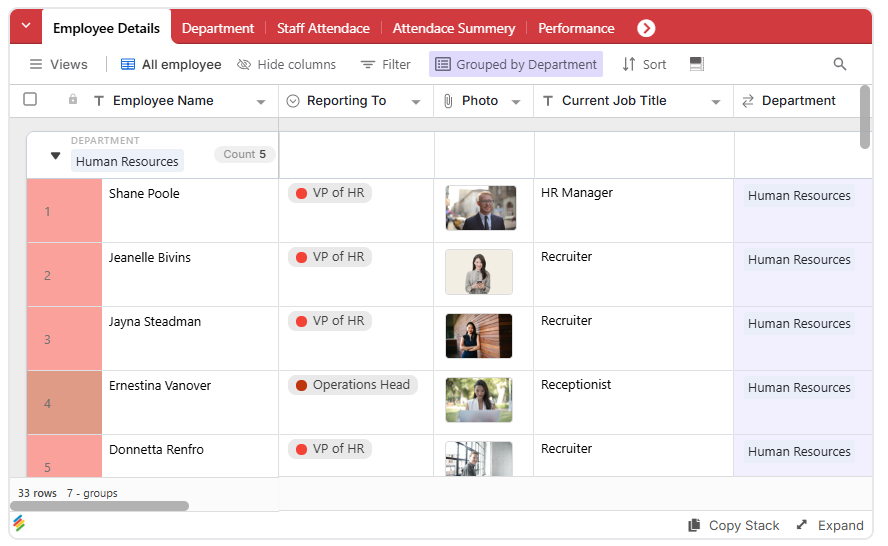Image resolution: width=888 pixels, height=546 pixels.
Task: Open the Current Job Title column dropdown
Action: click(716, 103)
